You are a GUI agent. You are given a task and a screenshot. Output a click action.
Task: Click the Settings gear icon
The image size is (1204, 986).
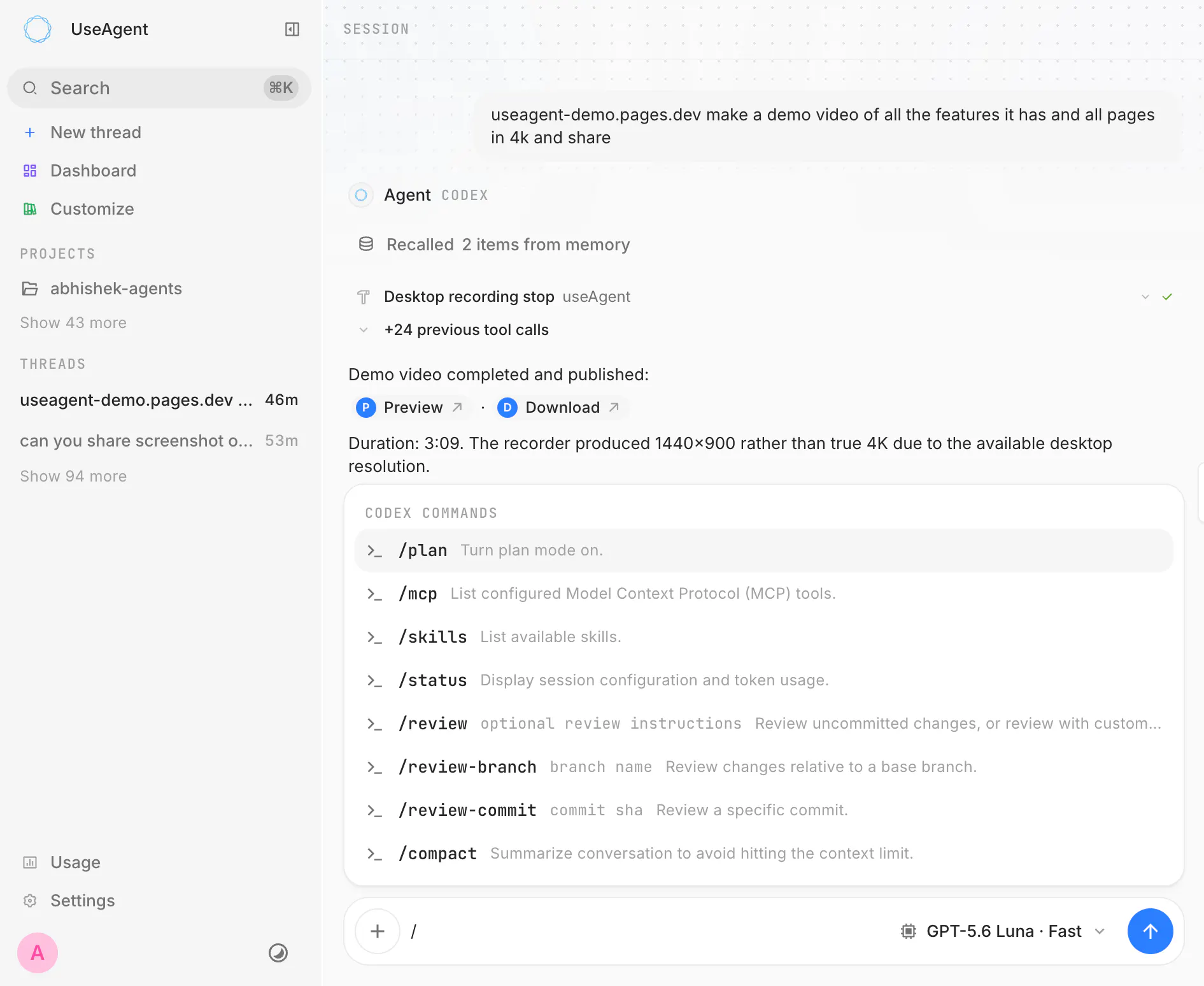pyautogui.click(x=30, y=901)
